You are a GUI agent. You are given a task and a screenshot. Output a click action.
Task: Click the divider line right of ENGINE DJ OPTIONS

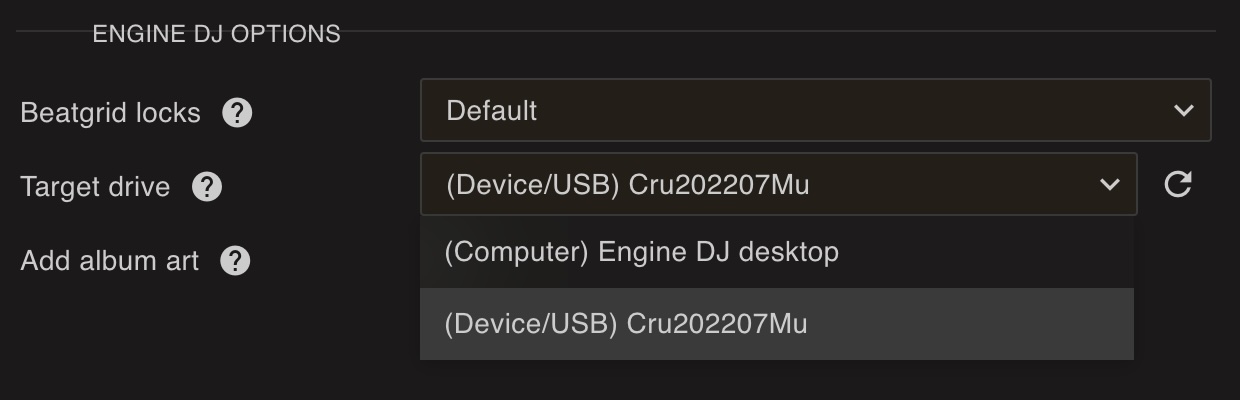tap(780, 32)
